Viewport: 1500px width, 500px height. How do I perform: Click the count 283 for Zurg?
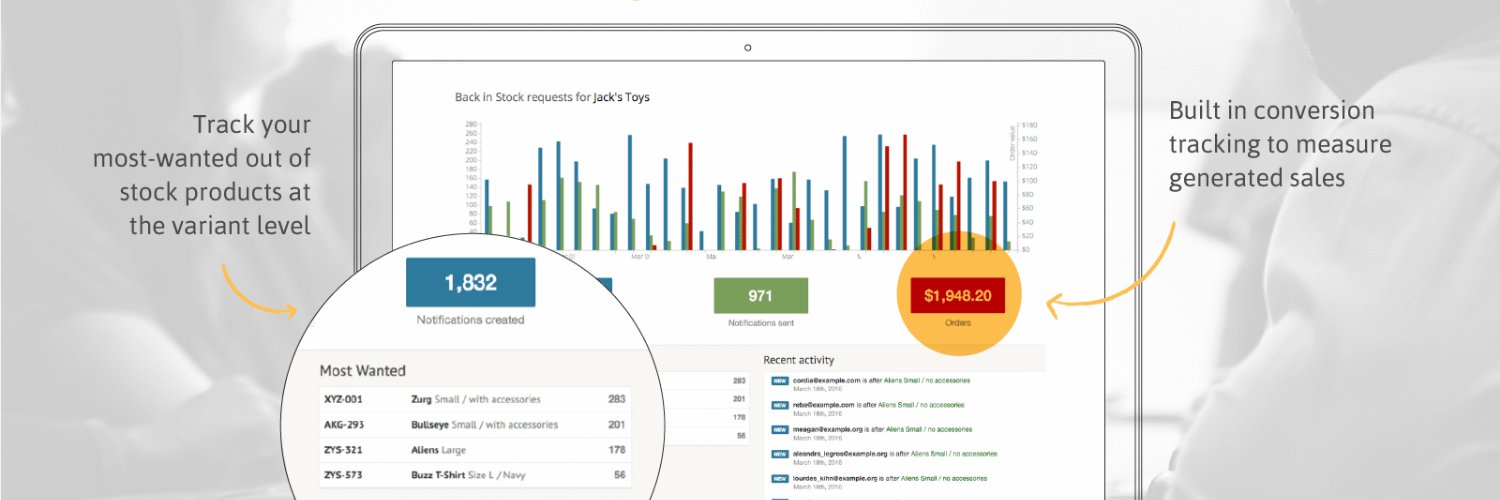616,399
